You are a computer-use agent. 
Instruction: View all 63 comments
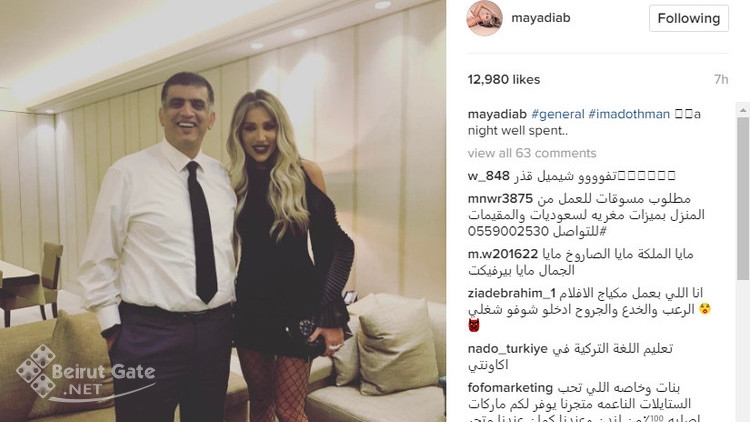(532, 153)
